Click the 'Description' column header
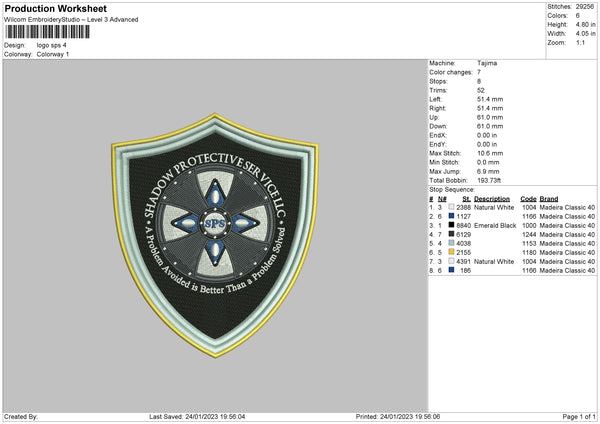 tap(492, 199)
